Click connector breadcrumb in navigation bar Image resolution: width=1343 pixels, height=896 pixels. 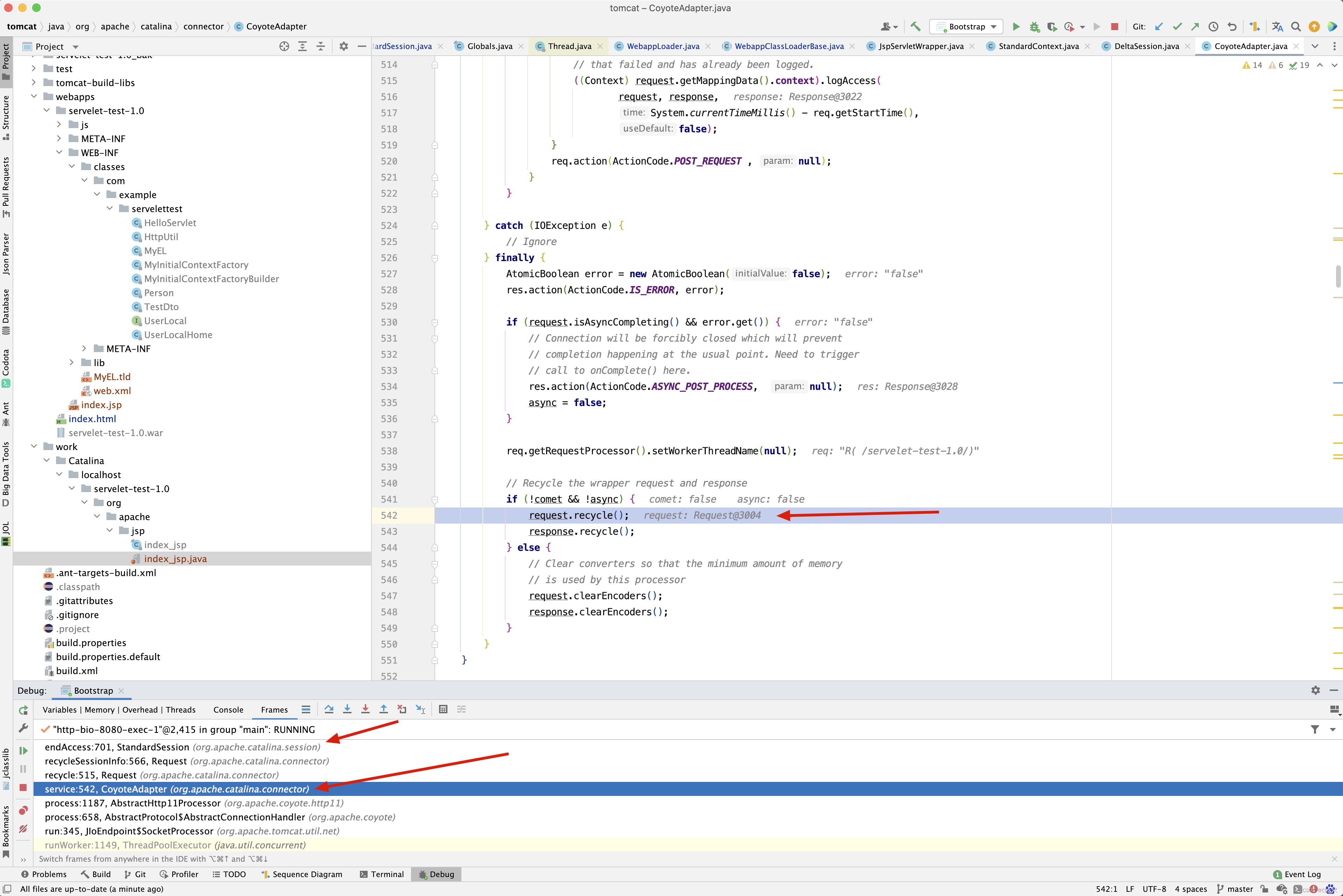[x=203, y=26]
